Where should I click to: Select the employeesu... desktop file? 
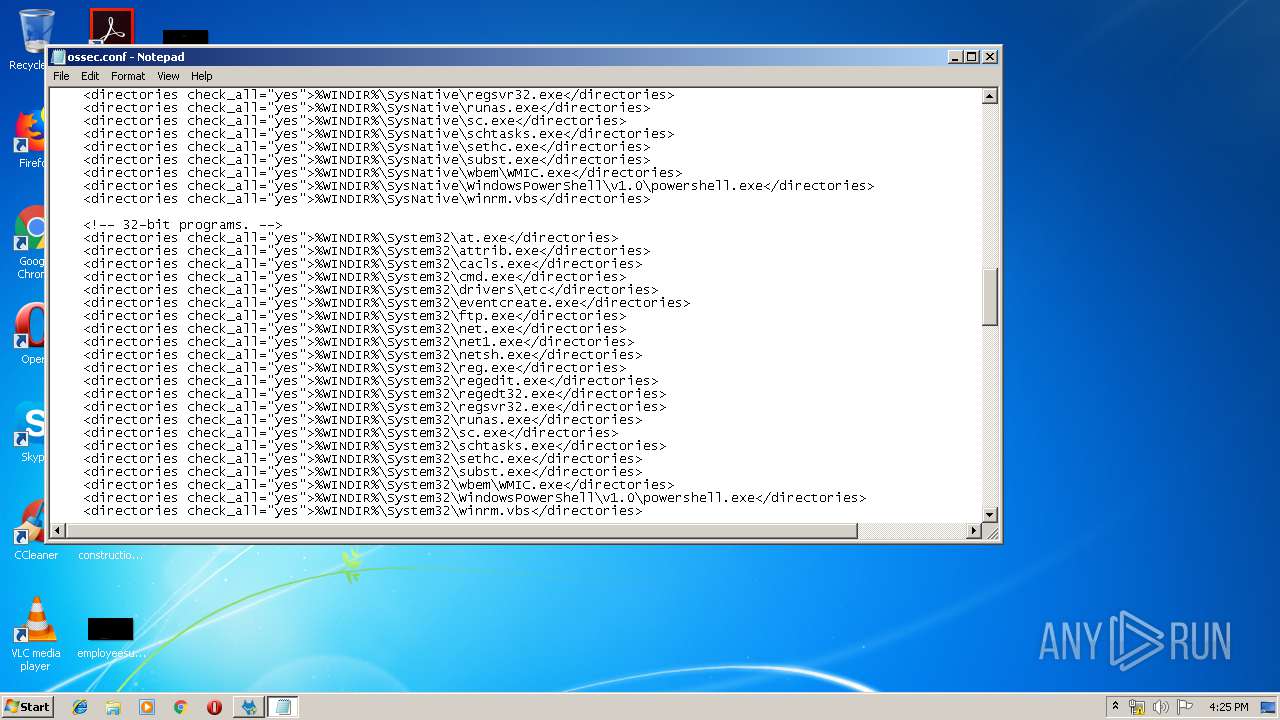[111, 638]
